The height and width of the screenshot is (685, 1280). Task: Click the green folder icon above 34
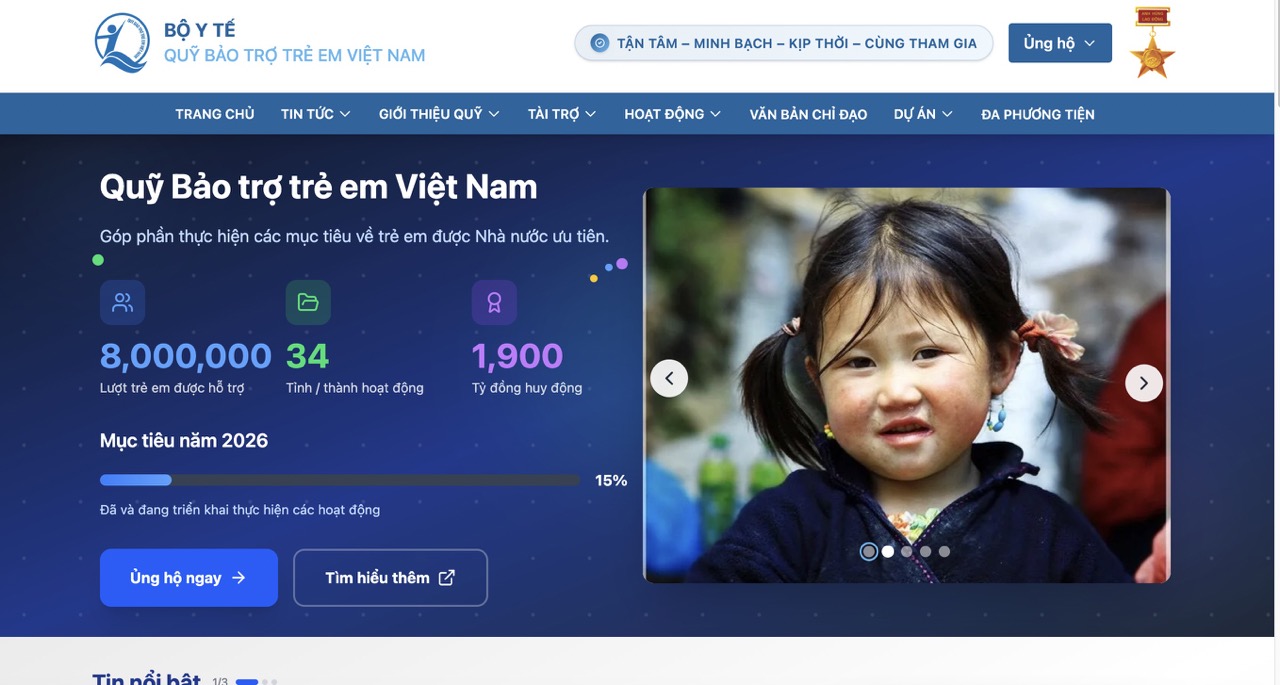[x=308, y=302]
